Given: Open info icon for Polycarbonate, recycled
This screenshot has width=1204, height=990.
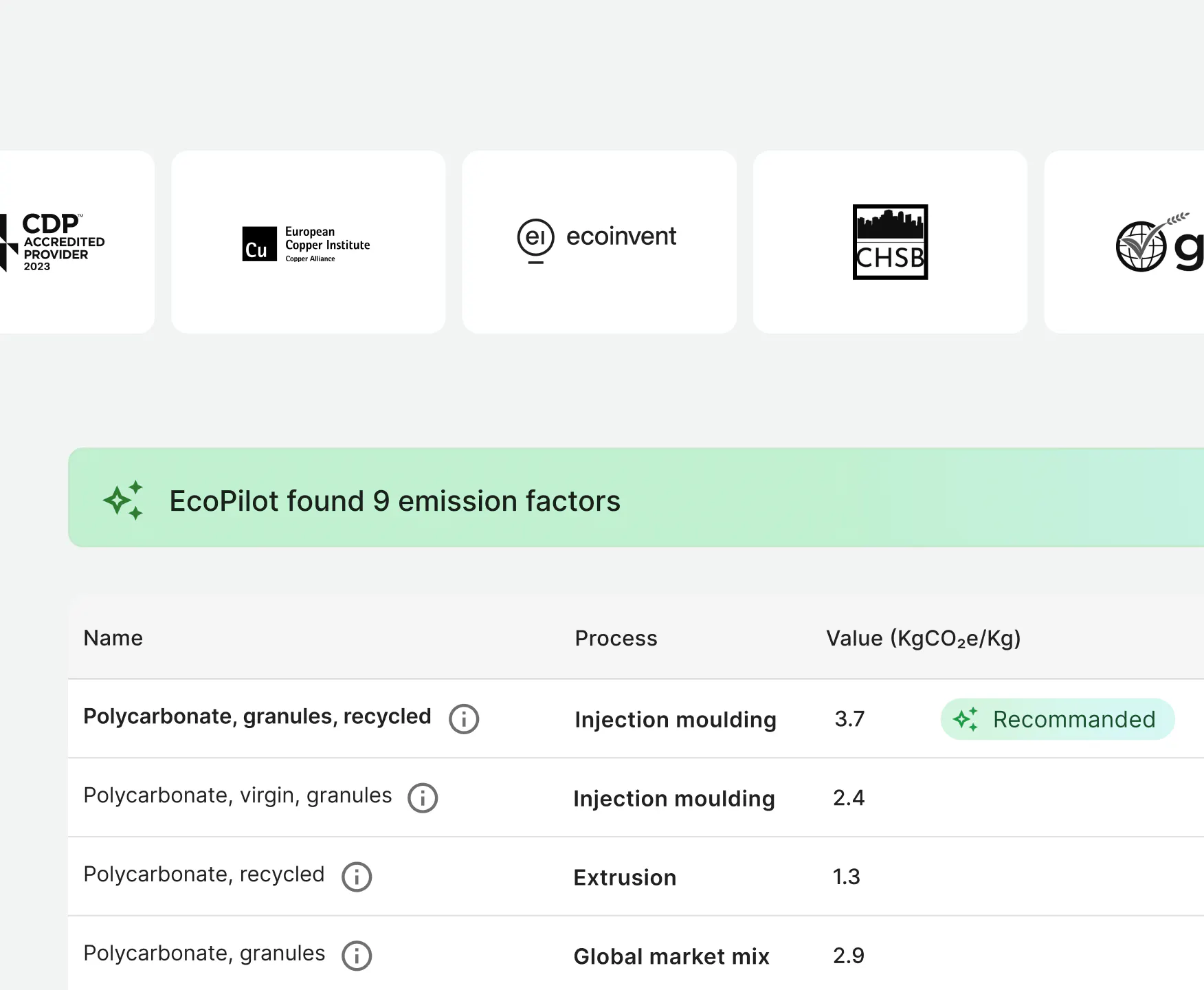Looking at the screenshot, I should [357, 877].
